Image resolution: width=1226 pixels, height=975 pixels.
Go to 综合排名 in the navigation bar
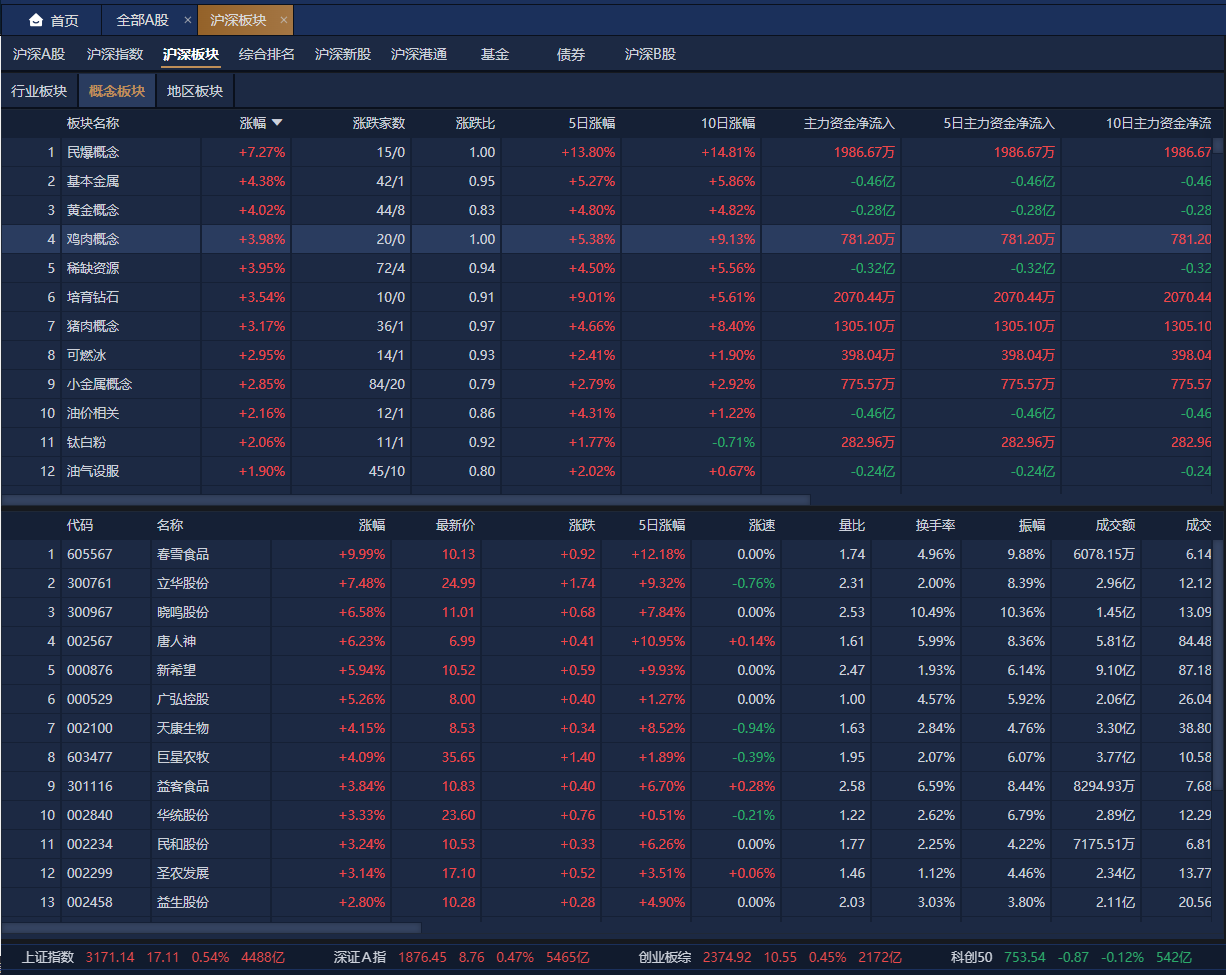click(266, 54)
